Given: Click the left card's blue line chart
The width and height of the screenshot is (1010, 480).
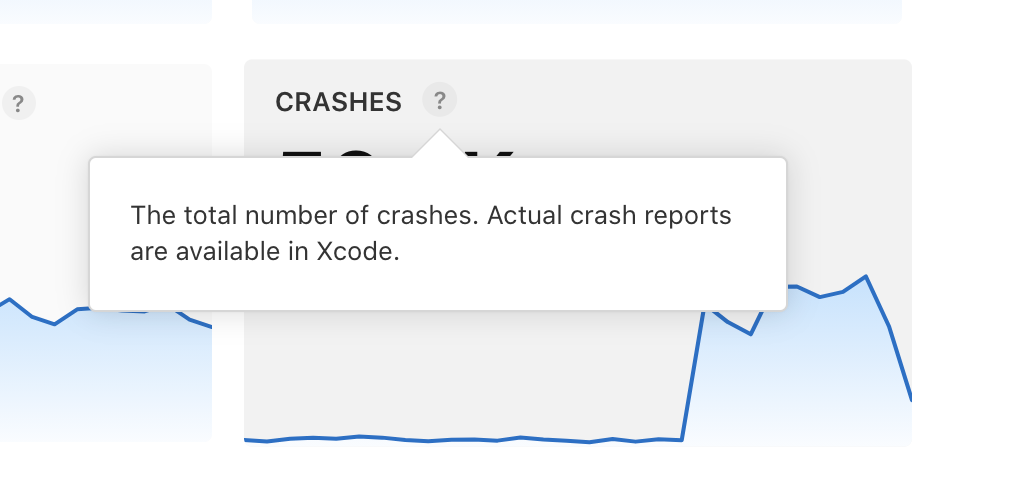Looking at the screenshot, I should tap(55, 323).
